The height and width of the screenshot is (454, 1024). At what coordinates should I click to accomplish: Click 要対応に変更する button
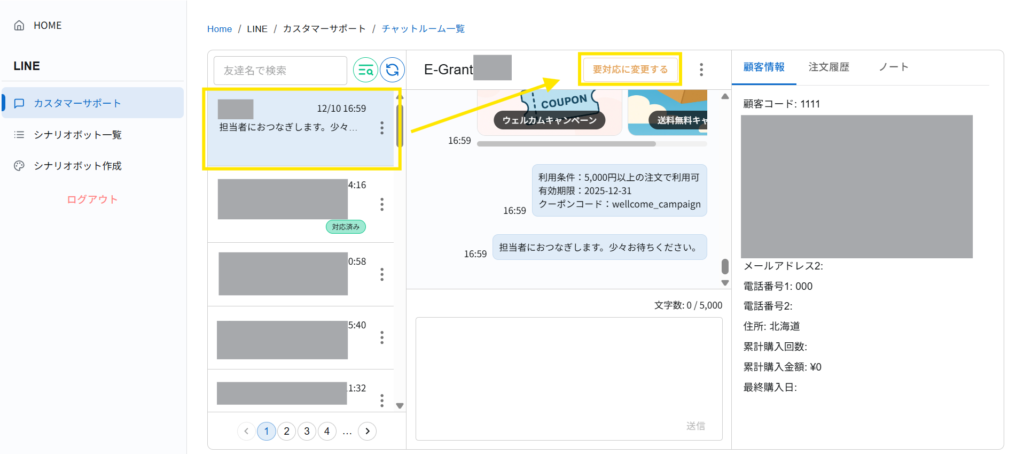pos(630,69)
